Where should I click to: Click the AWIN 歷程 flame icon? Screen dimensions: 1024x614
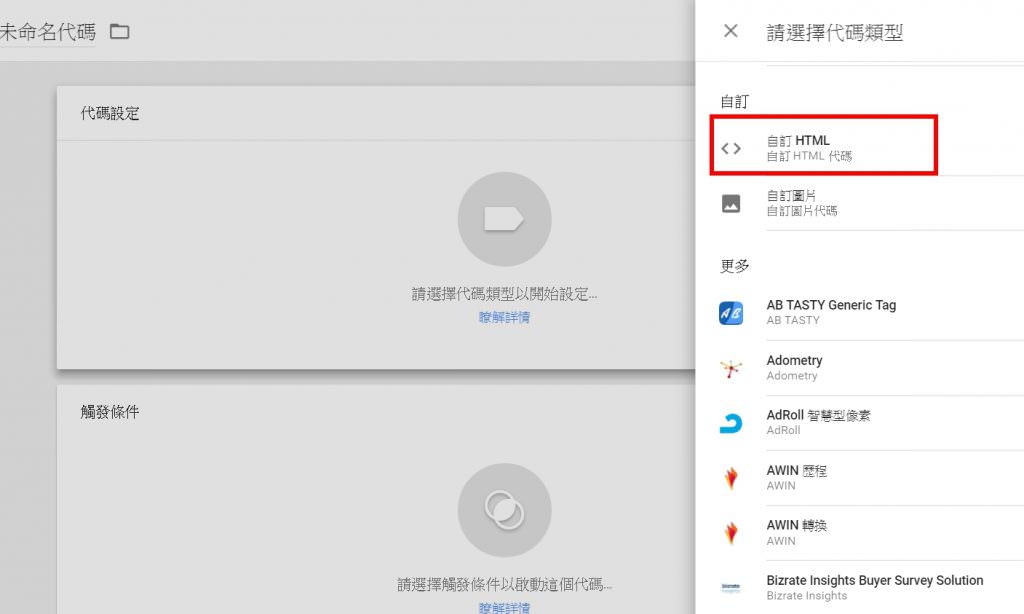pyautogui.click(x=731, y=478)
